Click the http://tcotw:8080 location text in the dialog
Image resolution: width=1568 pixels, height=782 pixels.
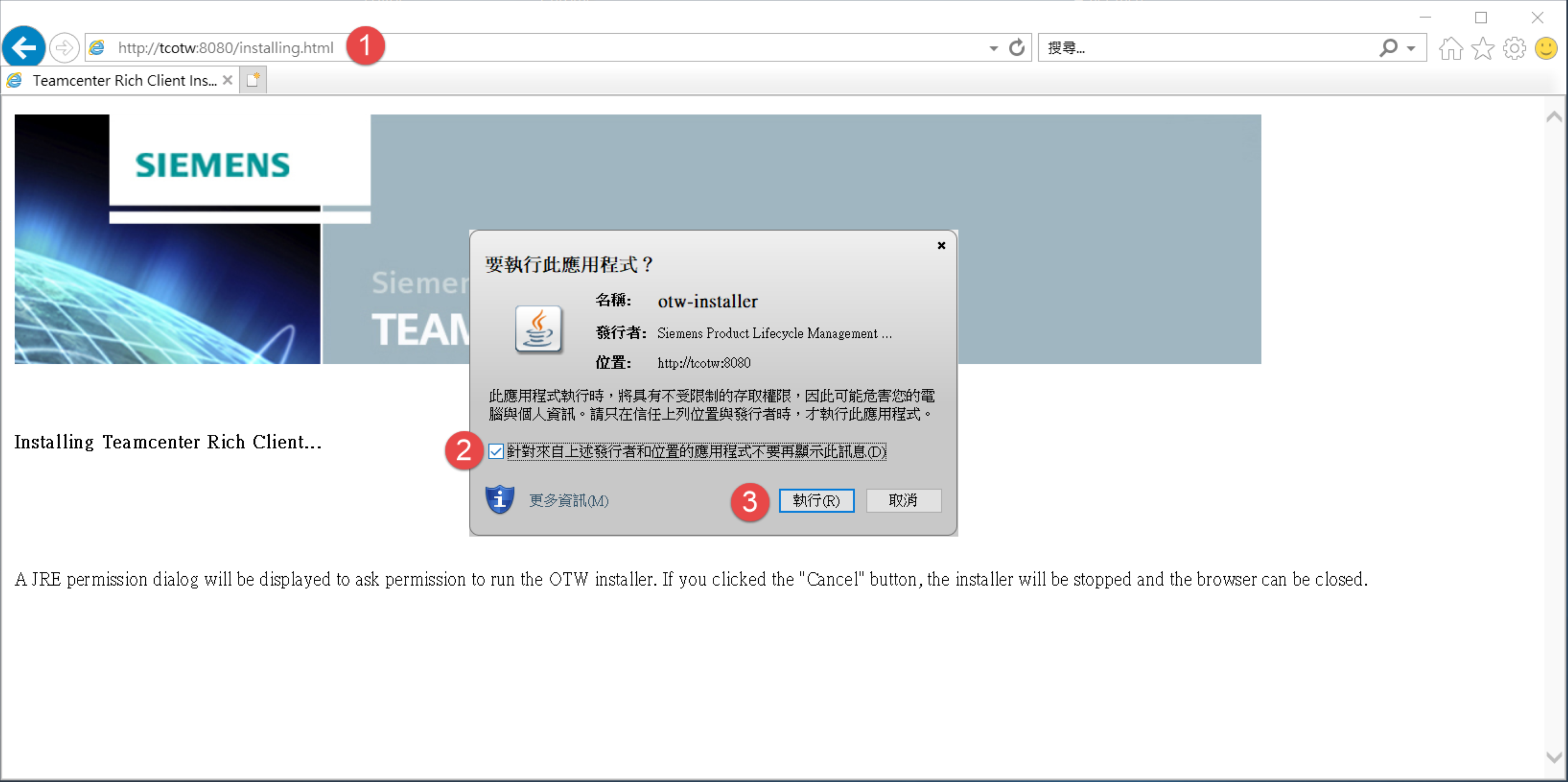click(x=704, y=363)
